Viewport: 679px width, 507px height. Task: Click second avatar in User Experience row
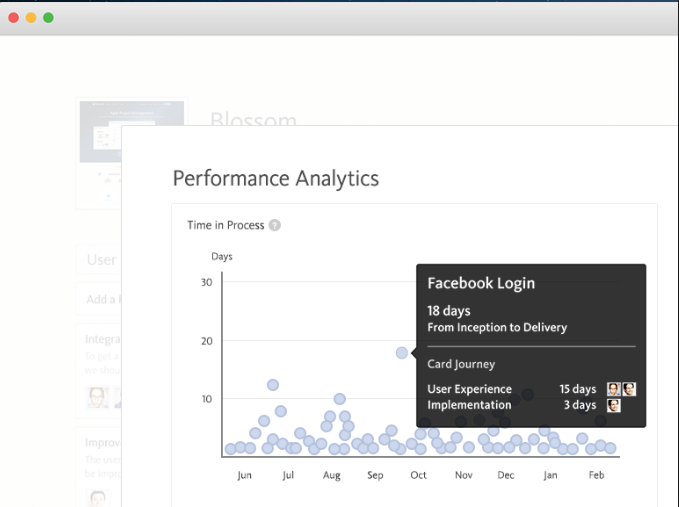tap(629, 389)
